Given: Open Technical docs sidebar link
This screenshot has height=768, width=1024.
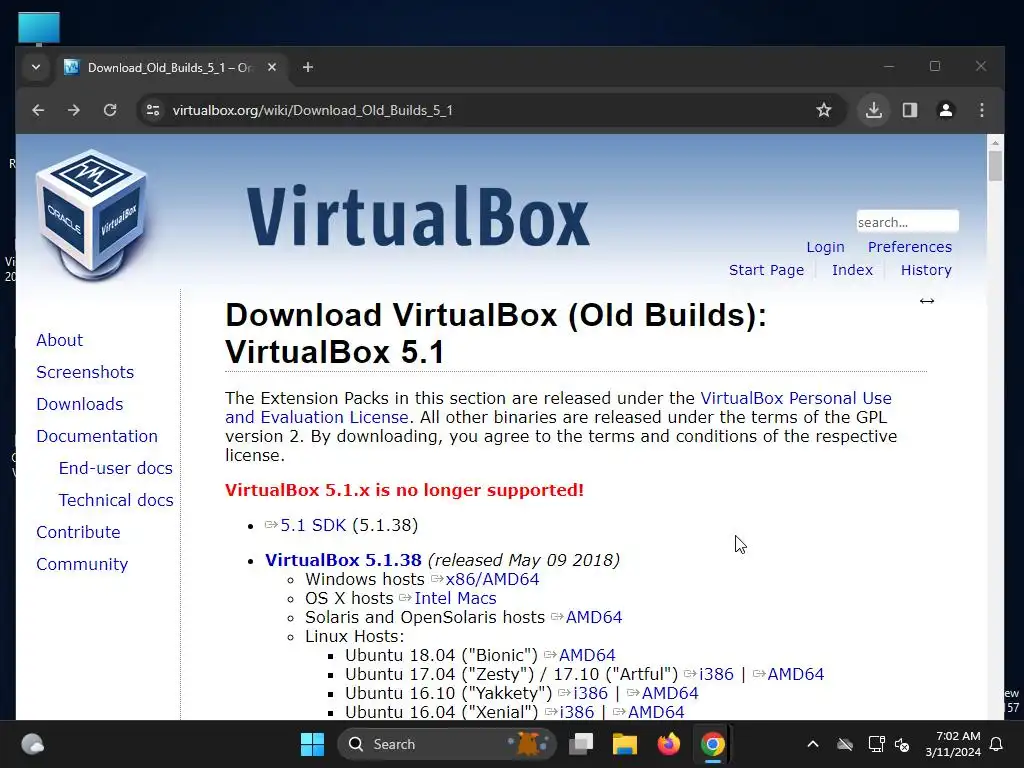Looking at the screenshot, I should coord(116,500).
